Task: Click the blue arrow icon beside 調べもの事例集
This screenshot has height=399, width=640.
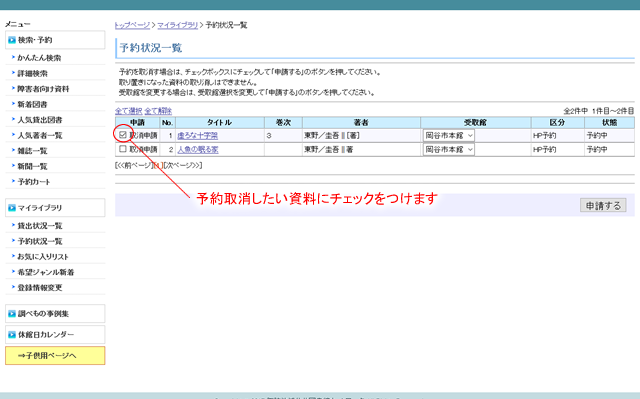Action: coord(12,314)
